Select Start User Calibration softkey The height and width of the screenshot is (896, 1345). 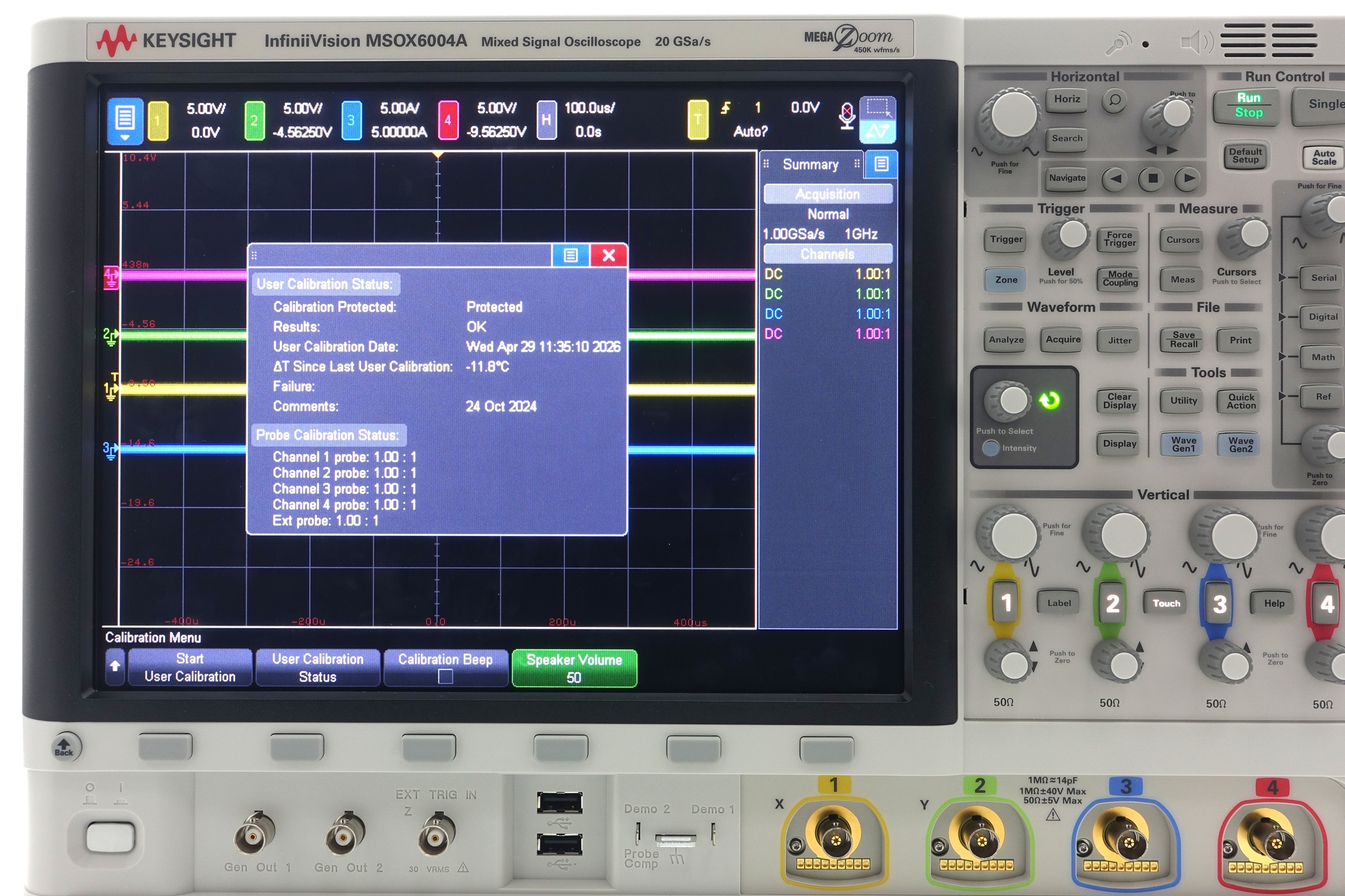tap(190, 668)
